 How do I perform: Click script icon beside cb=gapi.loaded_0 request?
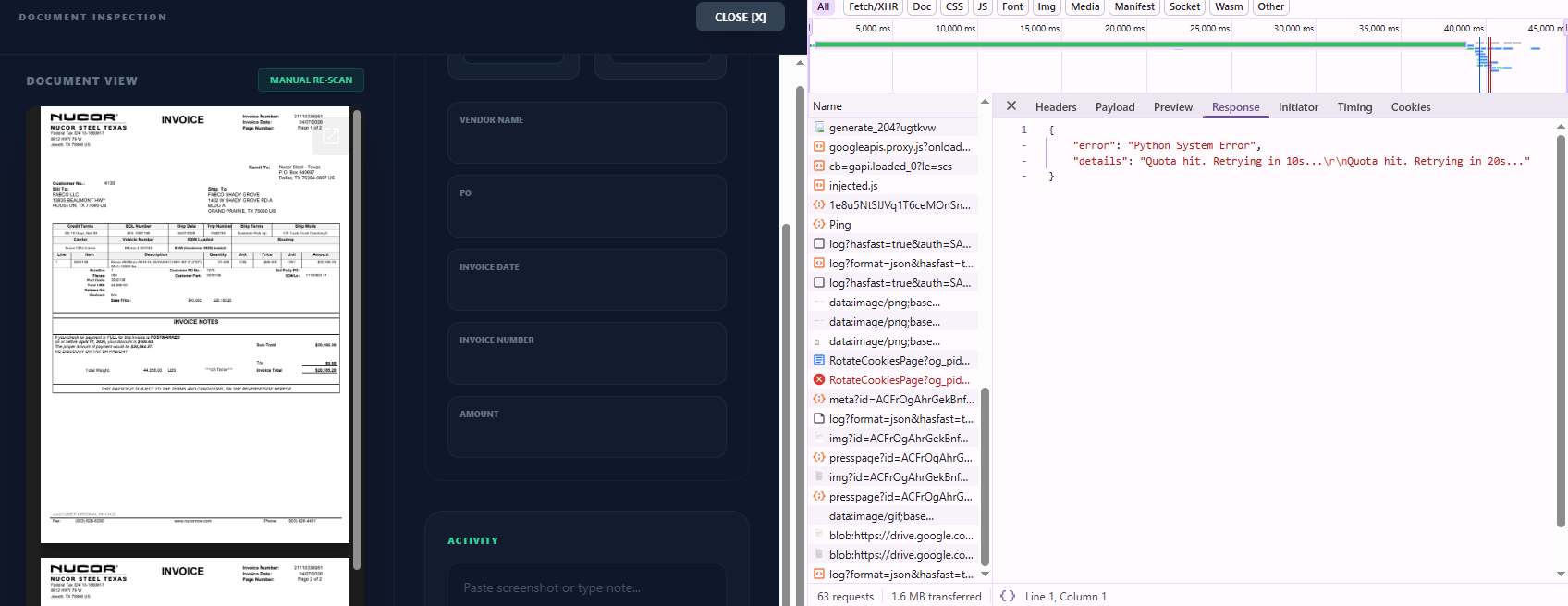pyautogui.click(x=819, y=167)
